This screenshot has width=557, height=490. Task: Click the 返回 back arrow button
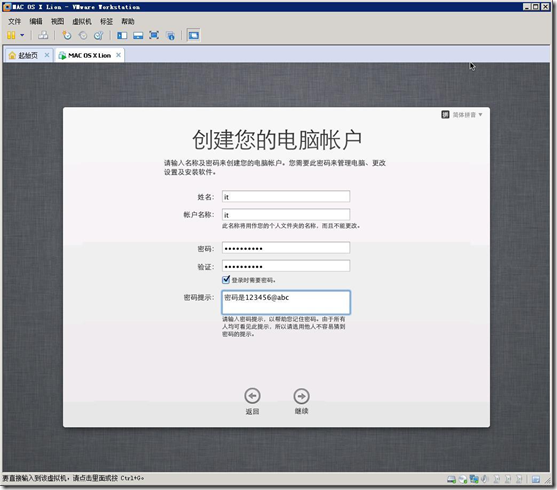[252, 396]
